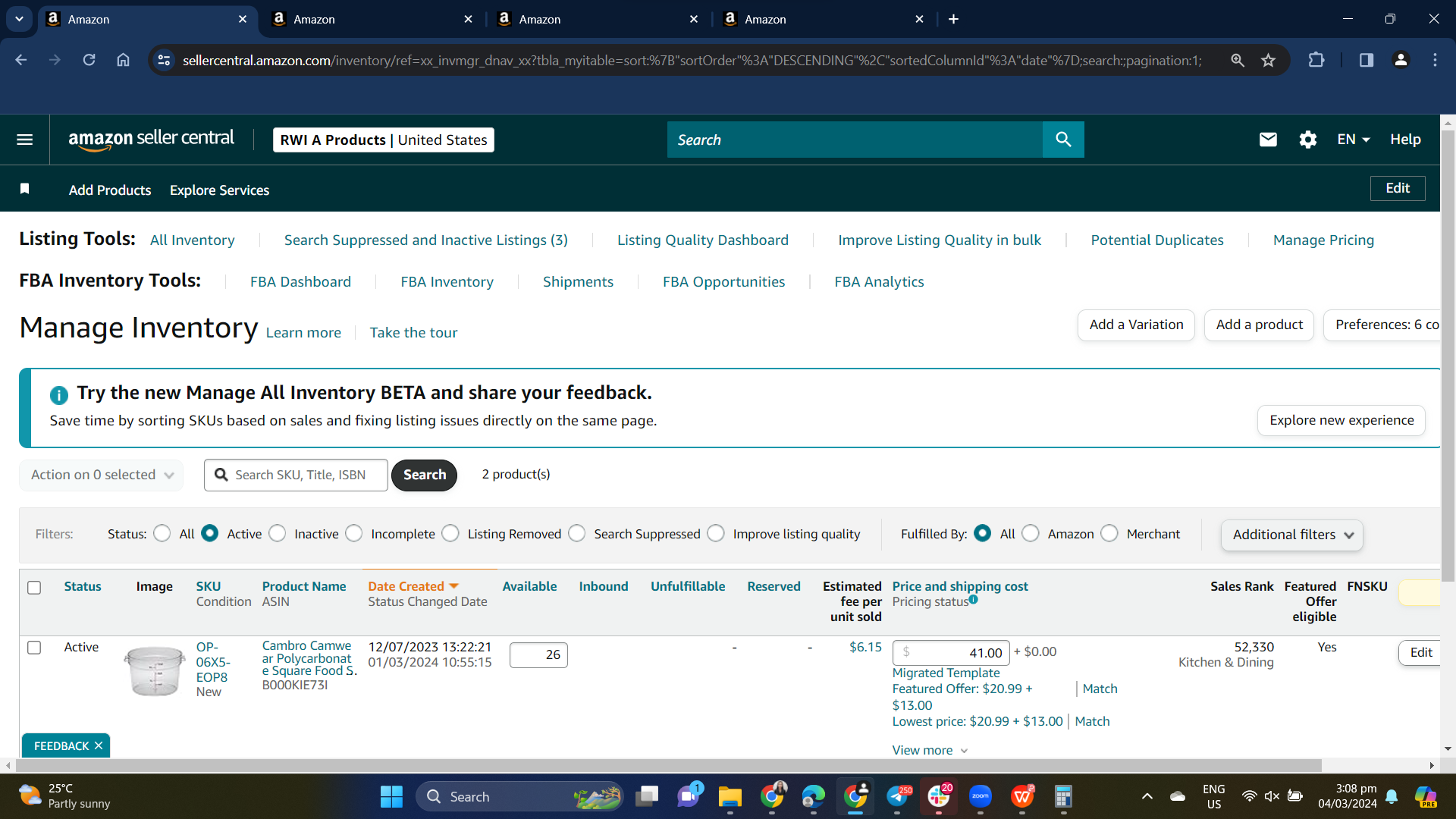Image resolution: width=1456 pixels, height=819 pixels.
Task: Click the zoom magnifier icon in address bar
Action: [1238, 60]
